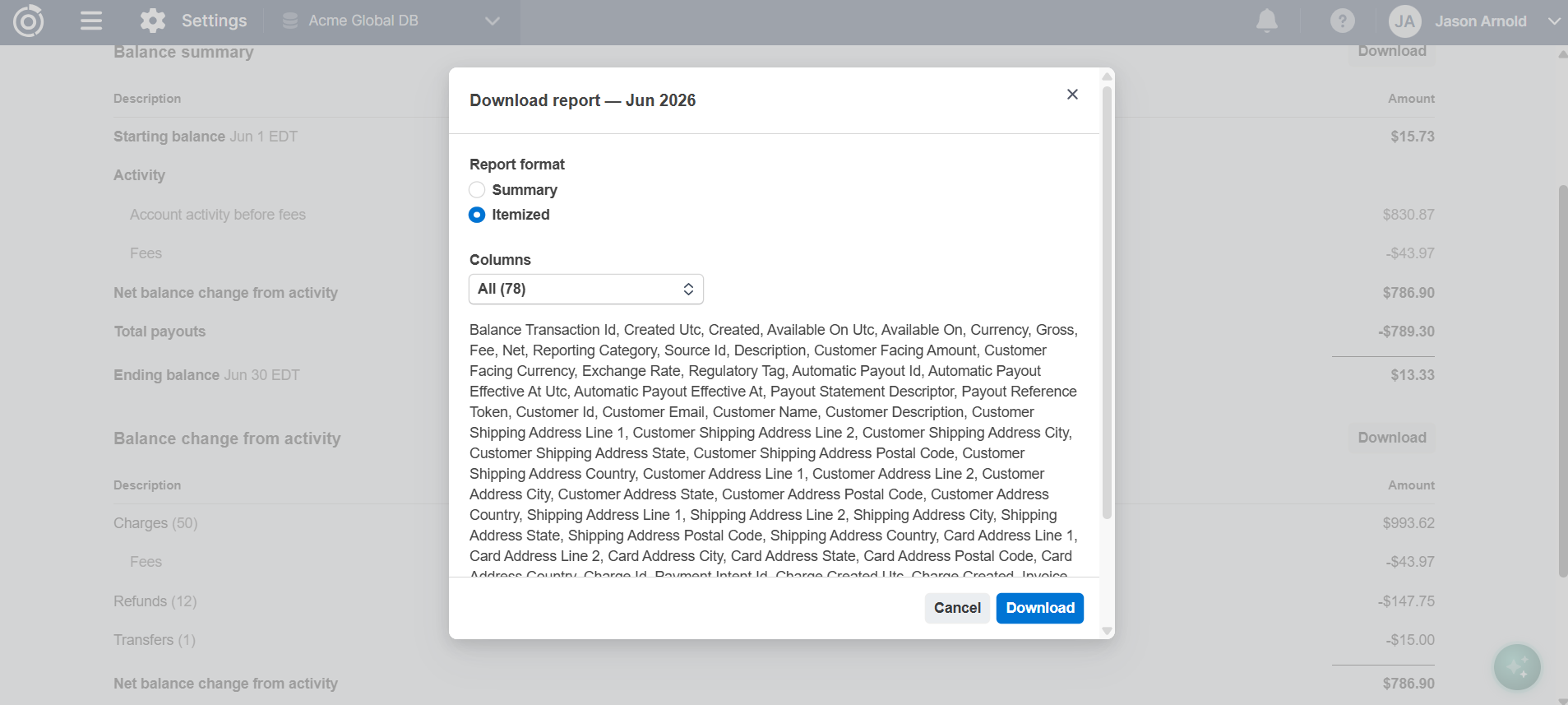Image resolution: width=1568 pixels, height=705 pixels.
Task: Cancel the report download
Action: [x=957, y=608]
